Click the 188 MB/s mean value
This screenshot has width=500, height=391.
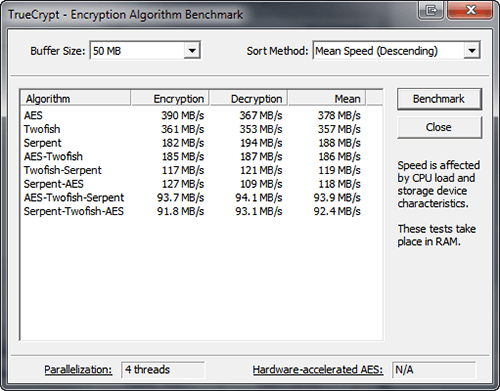click(x=340, y=143)
